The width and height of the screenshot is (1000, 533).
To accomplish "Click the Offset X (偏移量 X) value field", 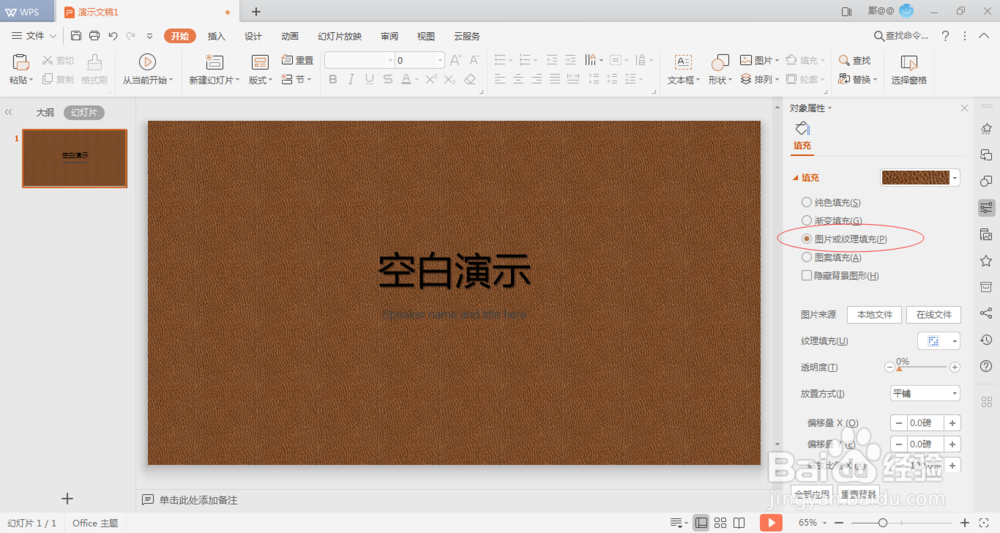I will point(925,423).
